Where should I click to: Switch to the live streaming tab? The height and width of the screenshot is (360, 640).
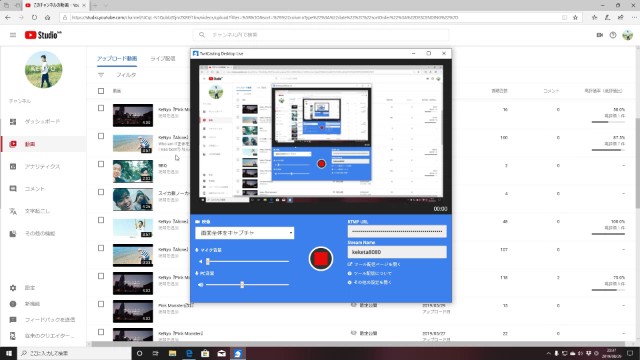coord(162,59)
